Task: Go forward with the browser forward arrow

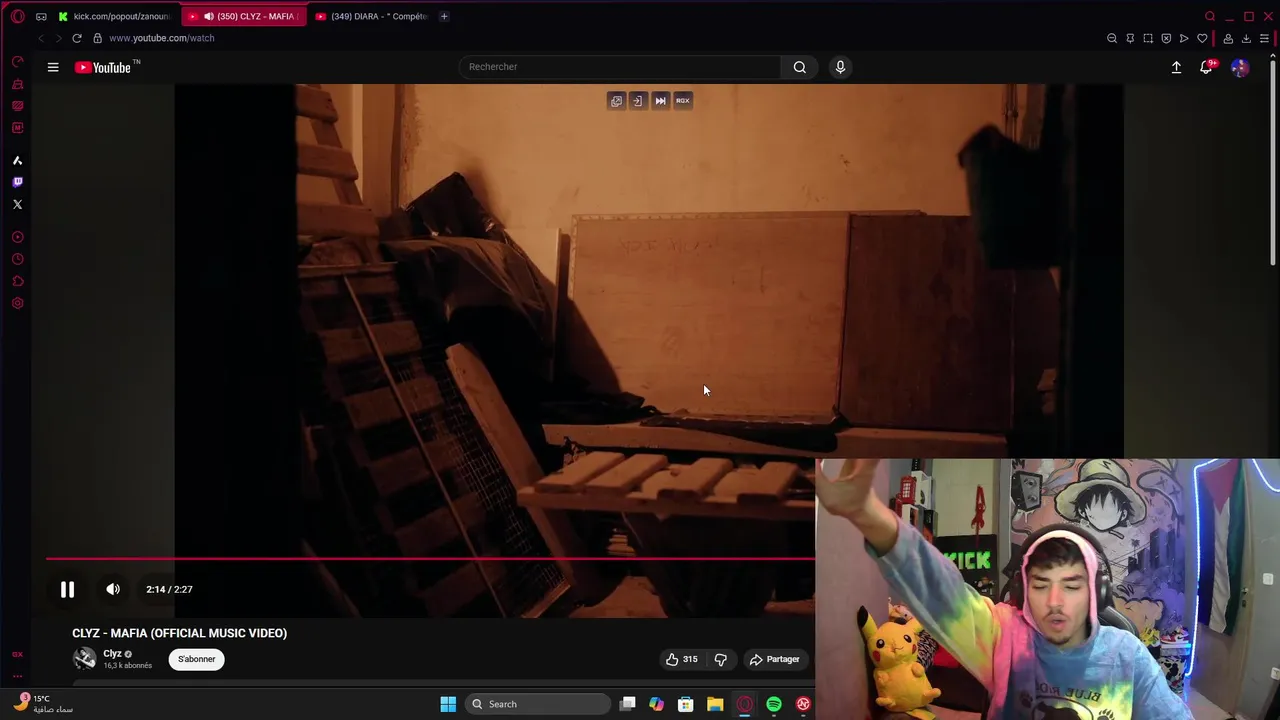Action: click(59, 38)
